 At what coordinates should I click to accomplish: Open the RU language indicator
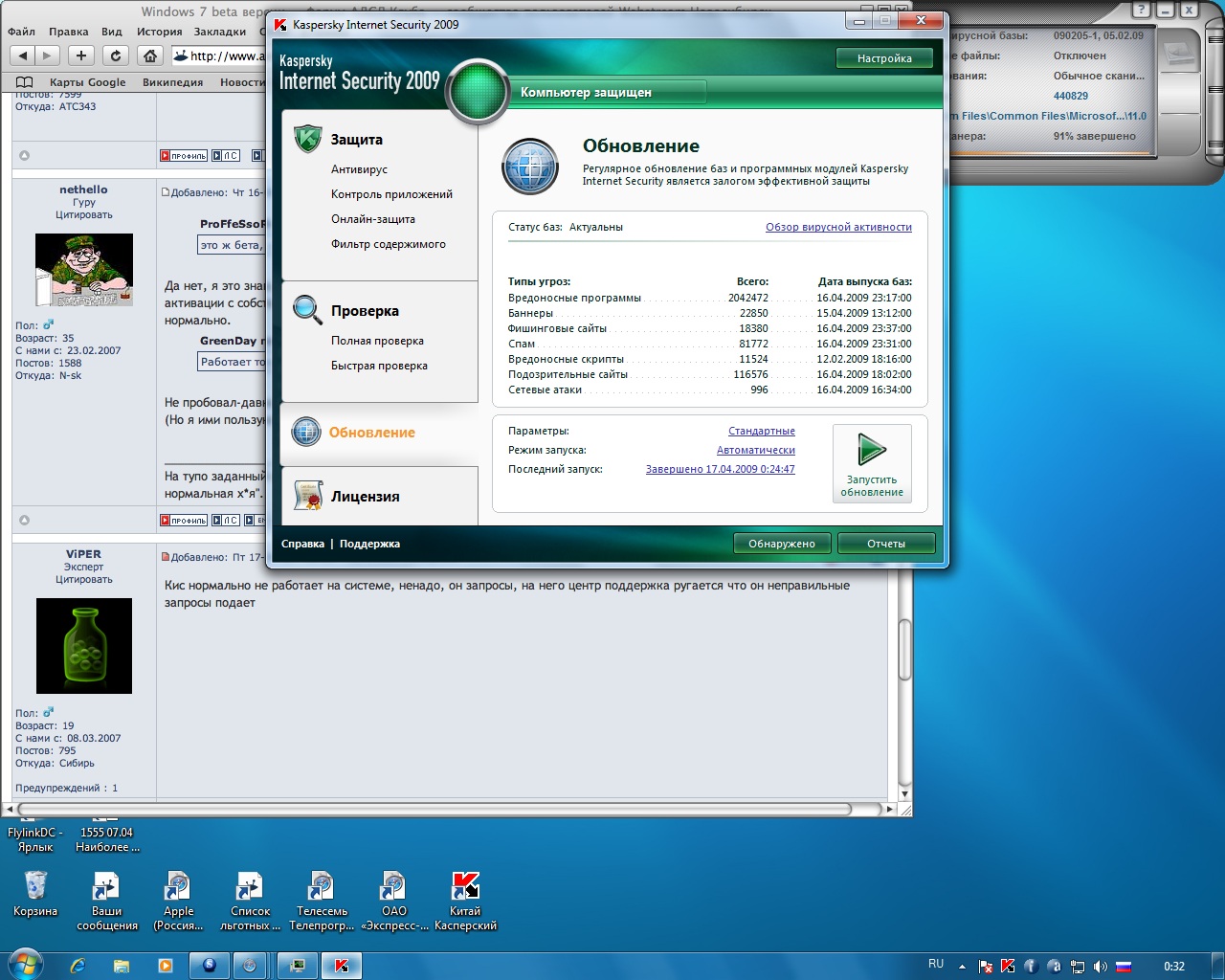click(x=936, y=964)
